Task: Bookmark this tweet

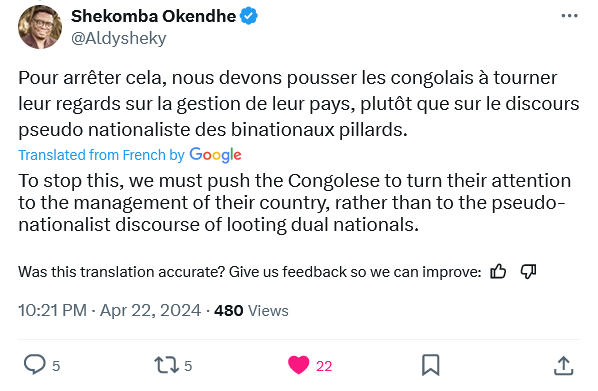Action: pos(431,365)
